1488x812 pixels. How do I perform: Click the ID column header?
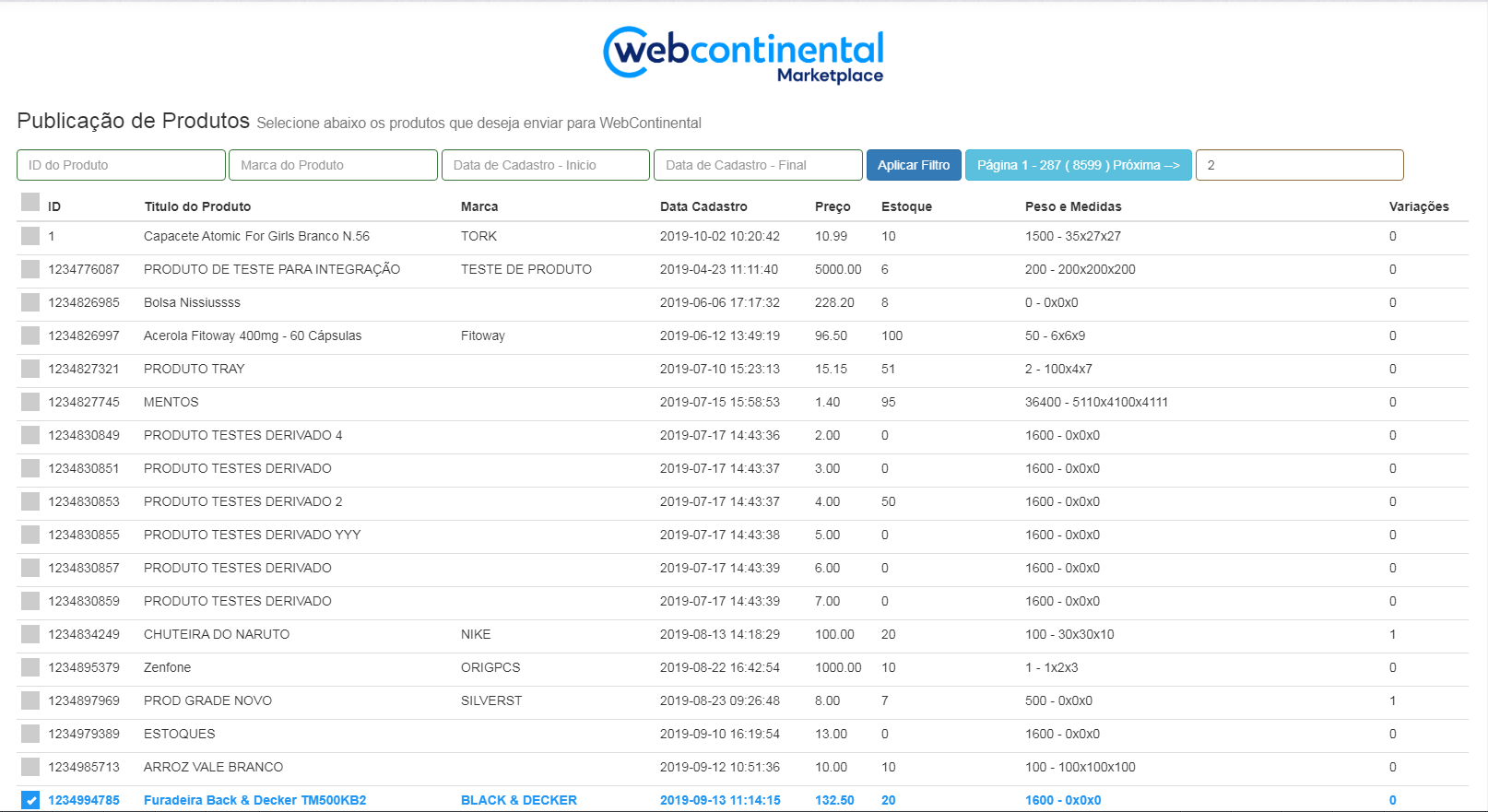pyautogui.click(x=54, y=206)
